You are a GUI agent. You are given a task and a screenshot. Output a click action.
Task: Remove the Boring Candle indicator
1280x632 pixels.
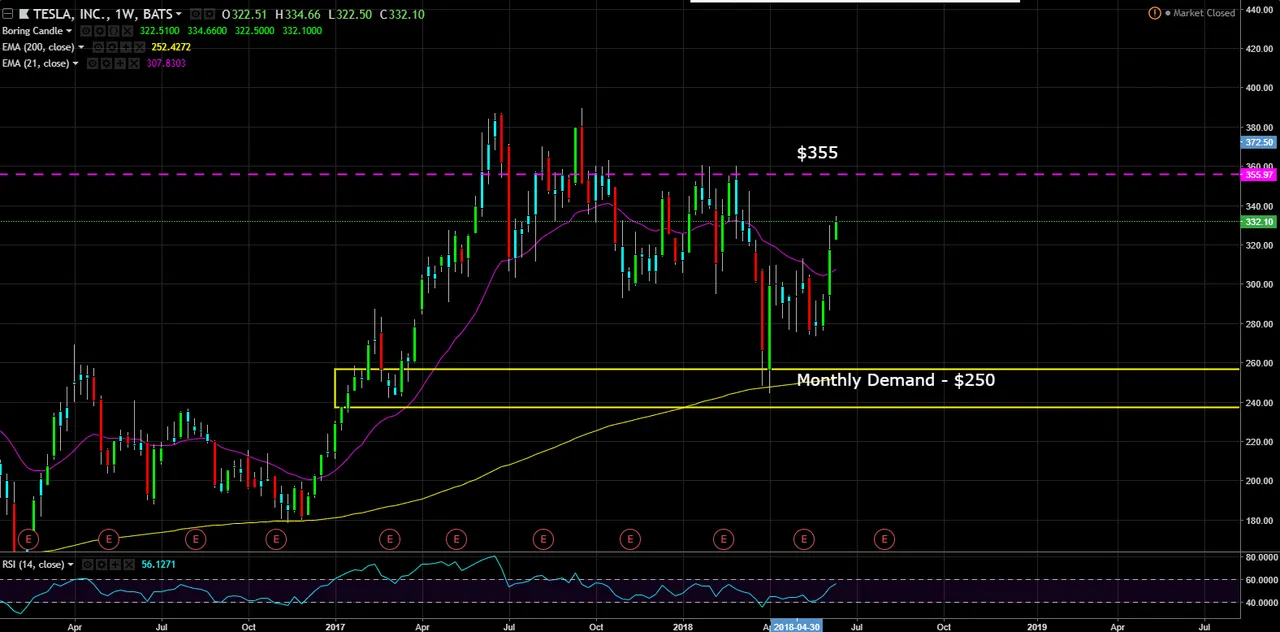click(127, 31)
